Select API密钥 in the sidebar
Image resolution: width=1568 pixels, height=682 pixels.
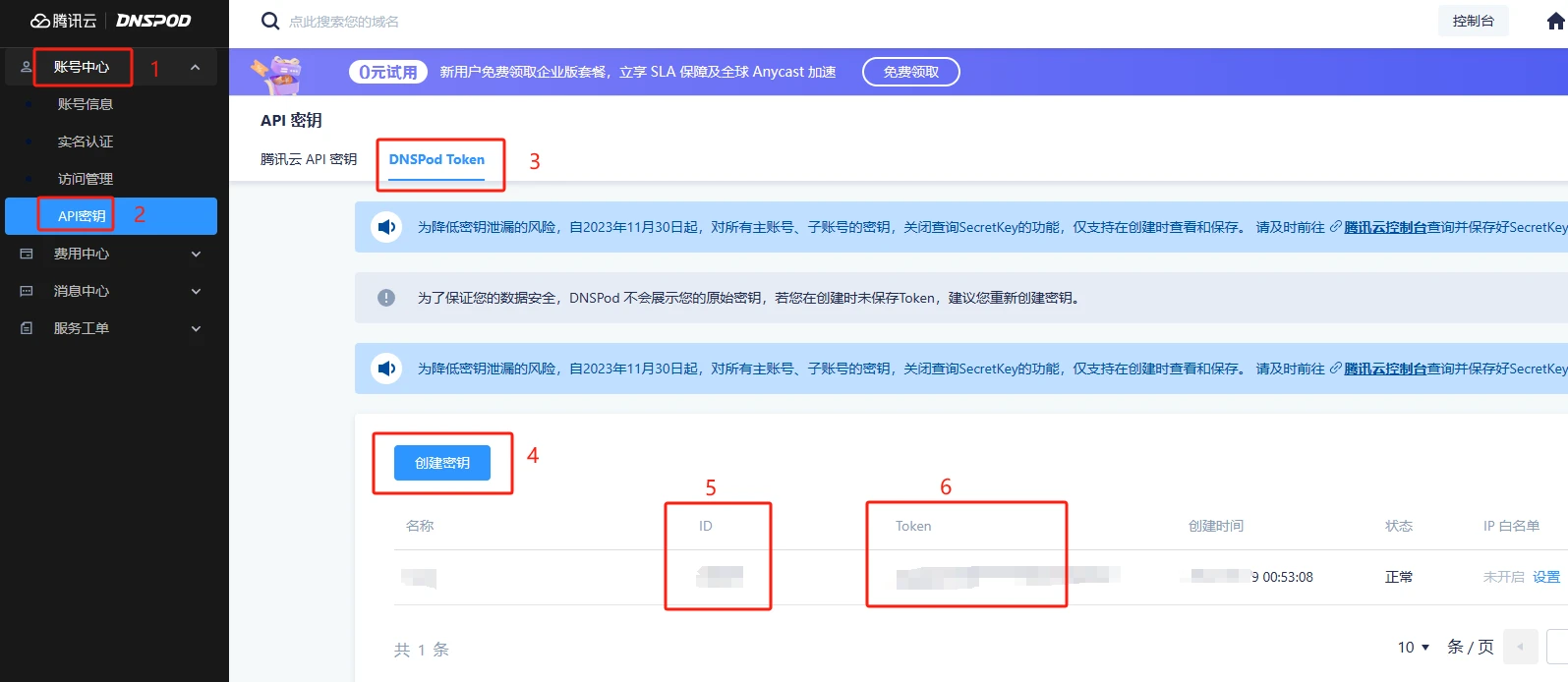click(111, 216)
